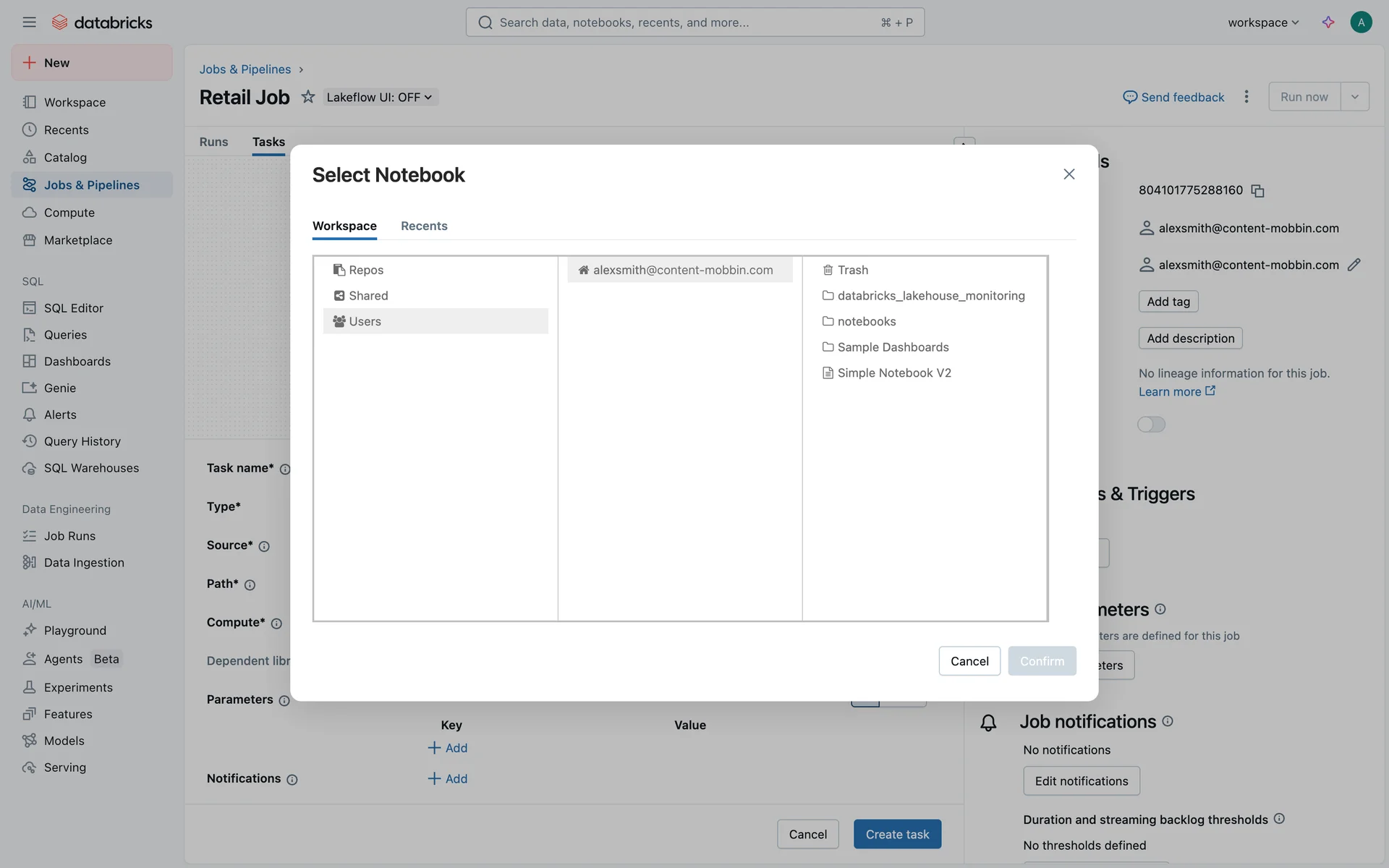This screenshot has height=868, width=1389.
Task: Expand the Run now arrow options
Action: (x=1354, y=97)
